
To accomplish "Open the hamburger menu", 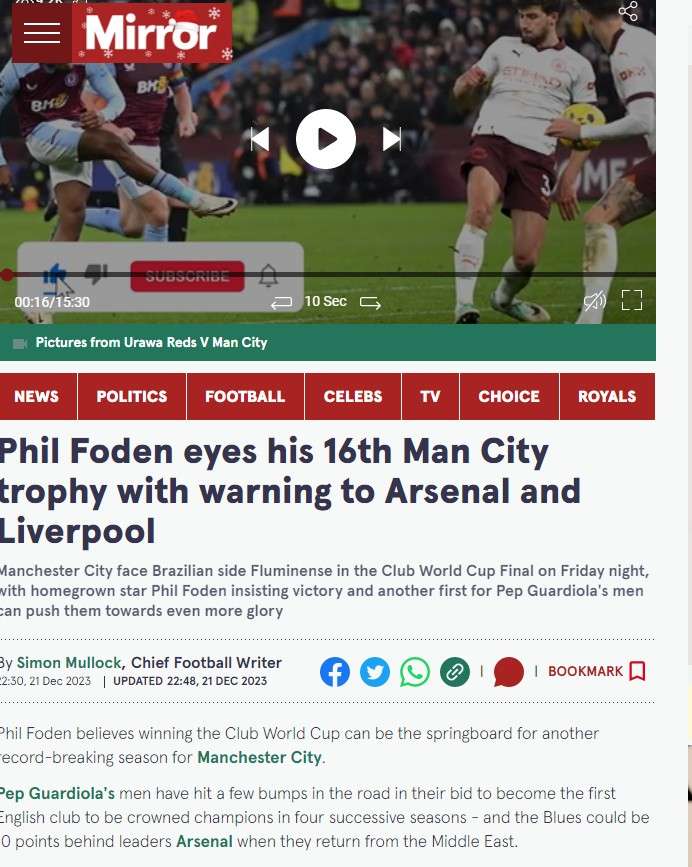I will [42, 33].
